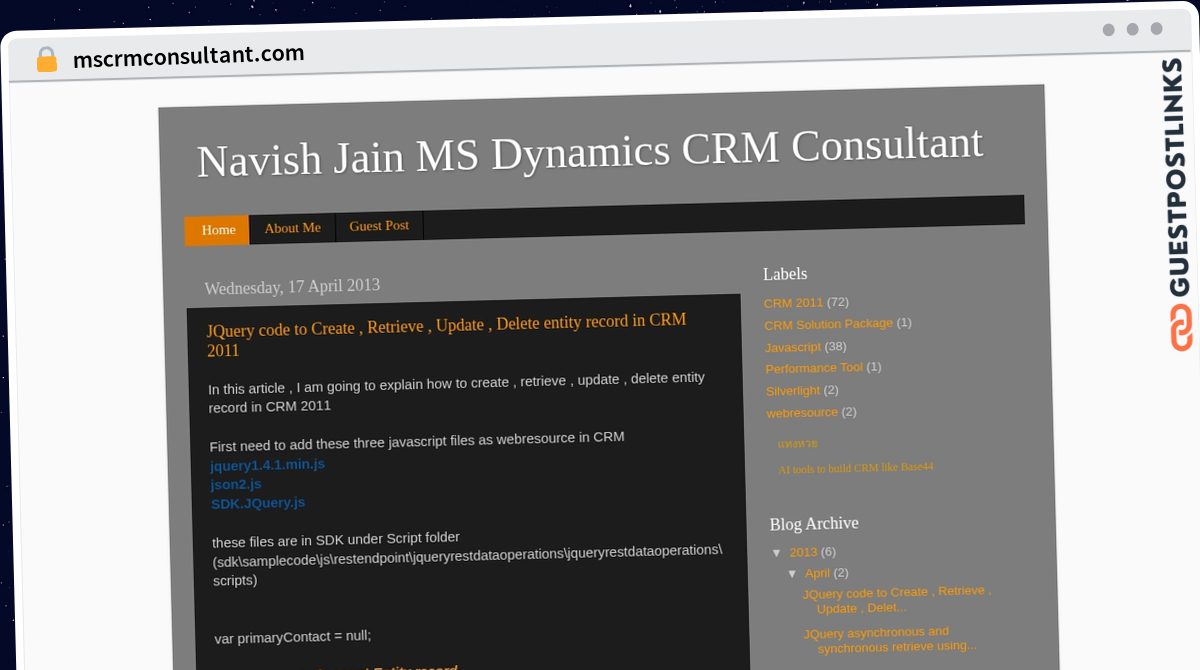The height and width of the screenshot is (670, 1200).
Task: Open the AI tools to build CRM like Base44 link
Action: [x=856, y=468]
